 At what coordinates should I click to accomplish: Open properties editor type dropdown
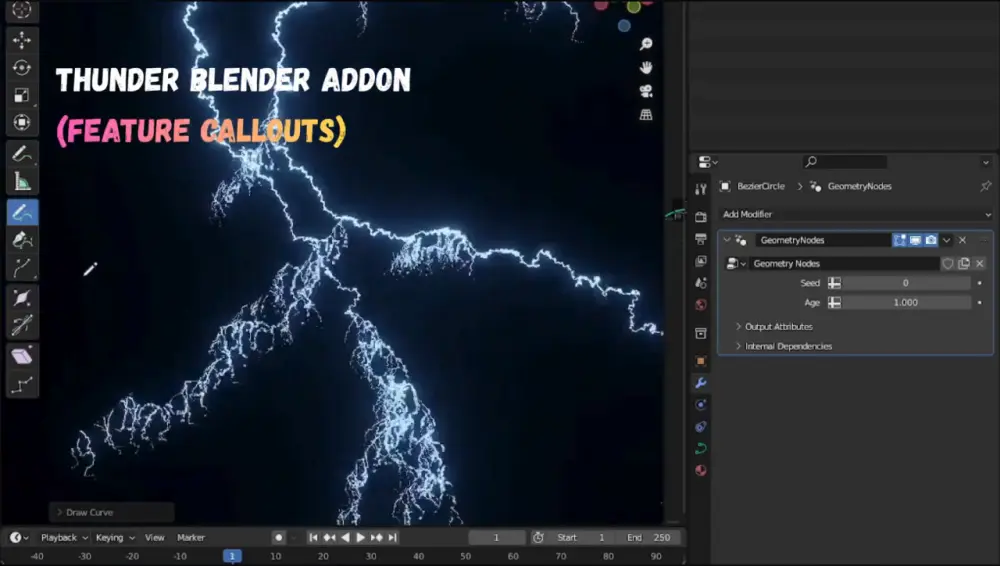coord(708,162)
